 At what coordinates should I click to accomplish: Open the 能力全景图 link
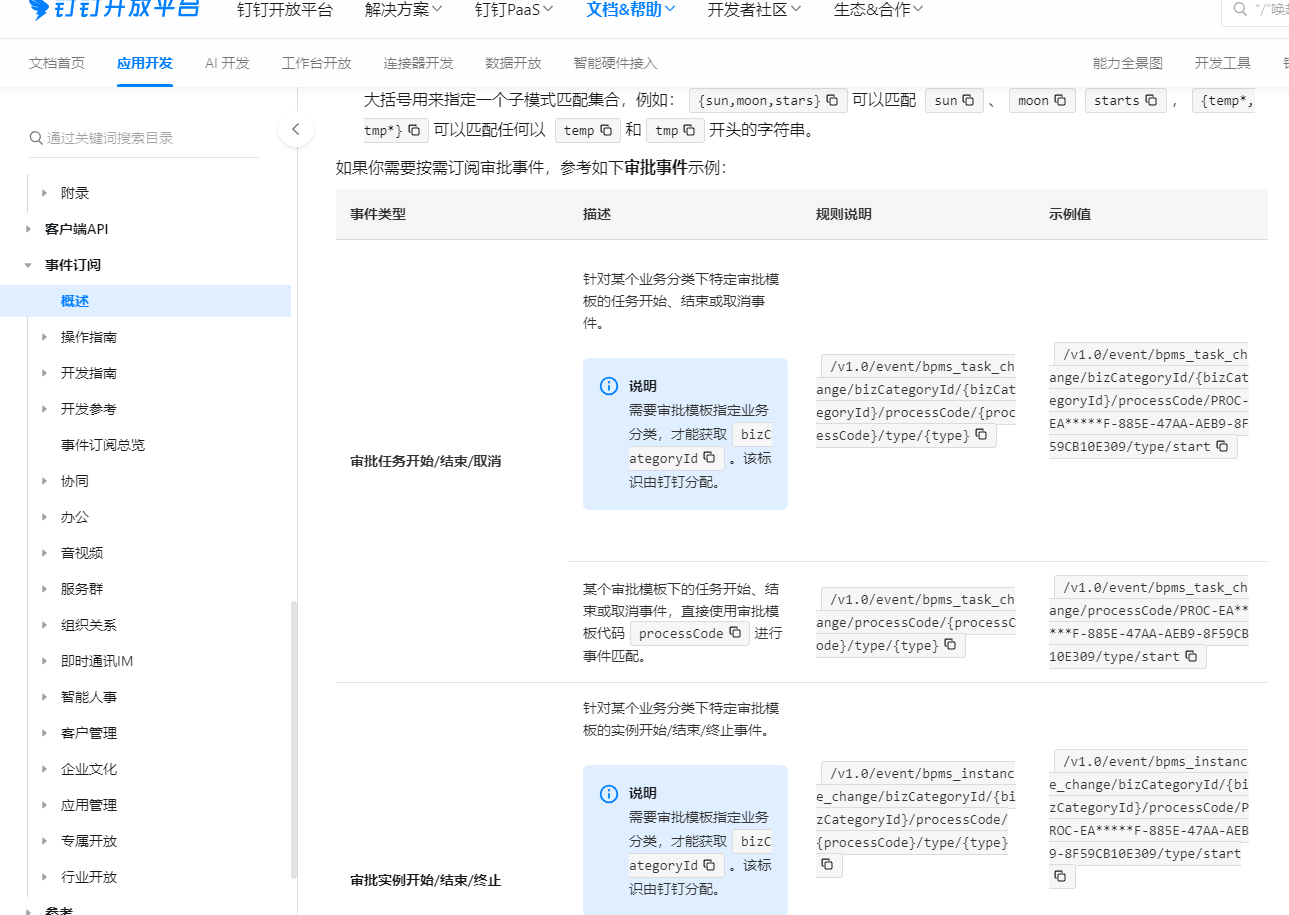click(1128, 63)
